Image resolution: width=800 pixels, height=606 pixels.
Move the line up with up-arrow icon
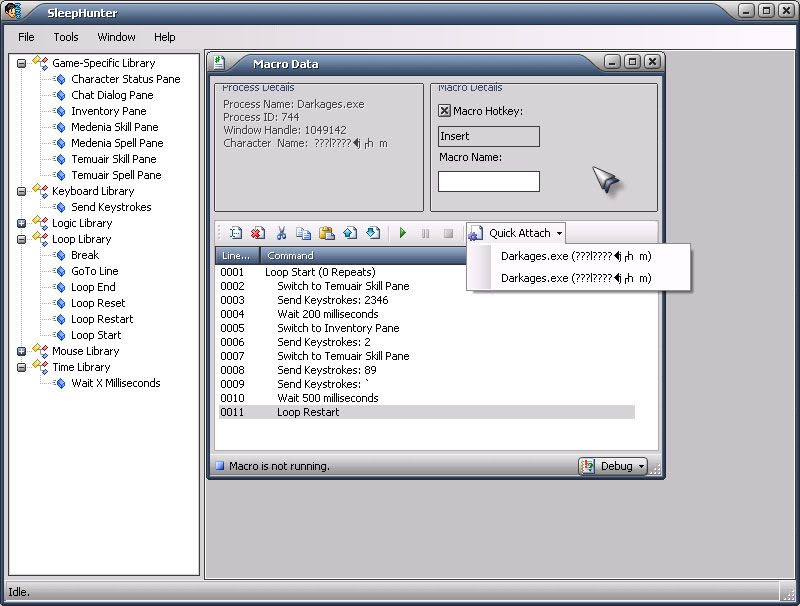350,233
